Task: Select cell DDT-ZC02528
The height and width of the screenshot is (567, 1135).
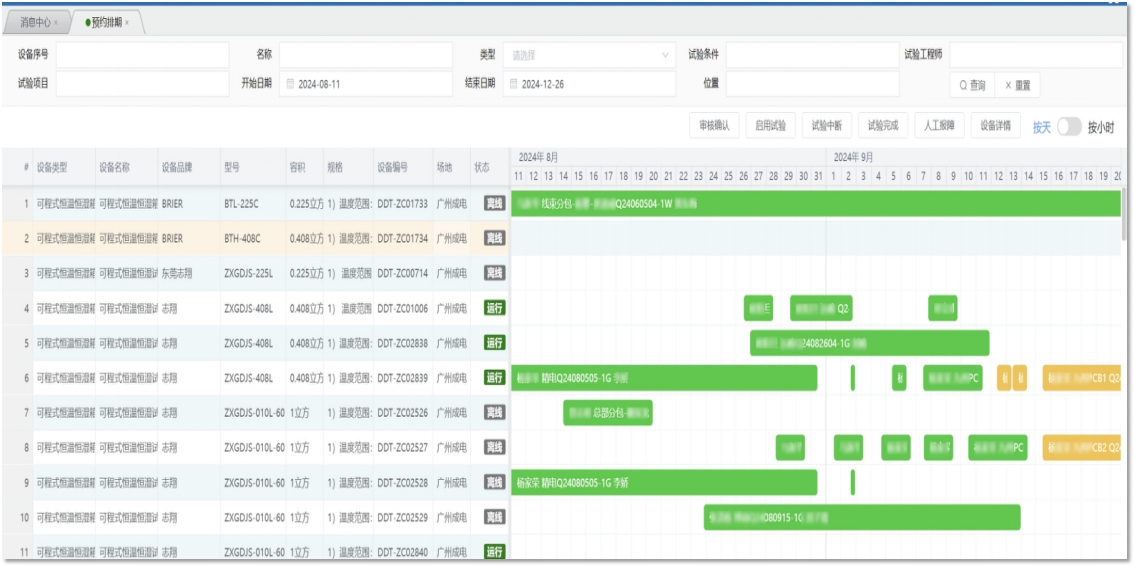Action: pos(402,482)
